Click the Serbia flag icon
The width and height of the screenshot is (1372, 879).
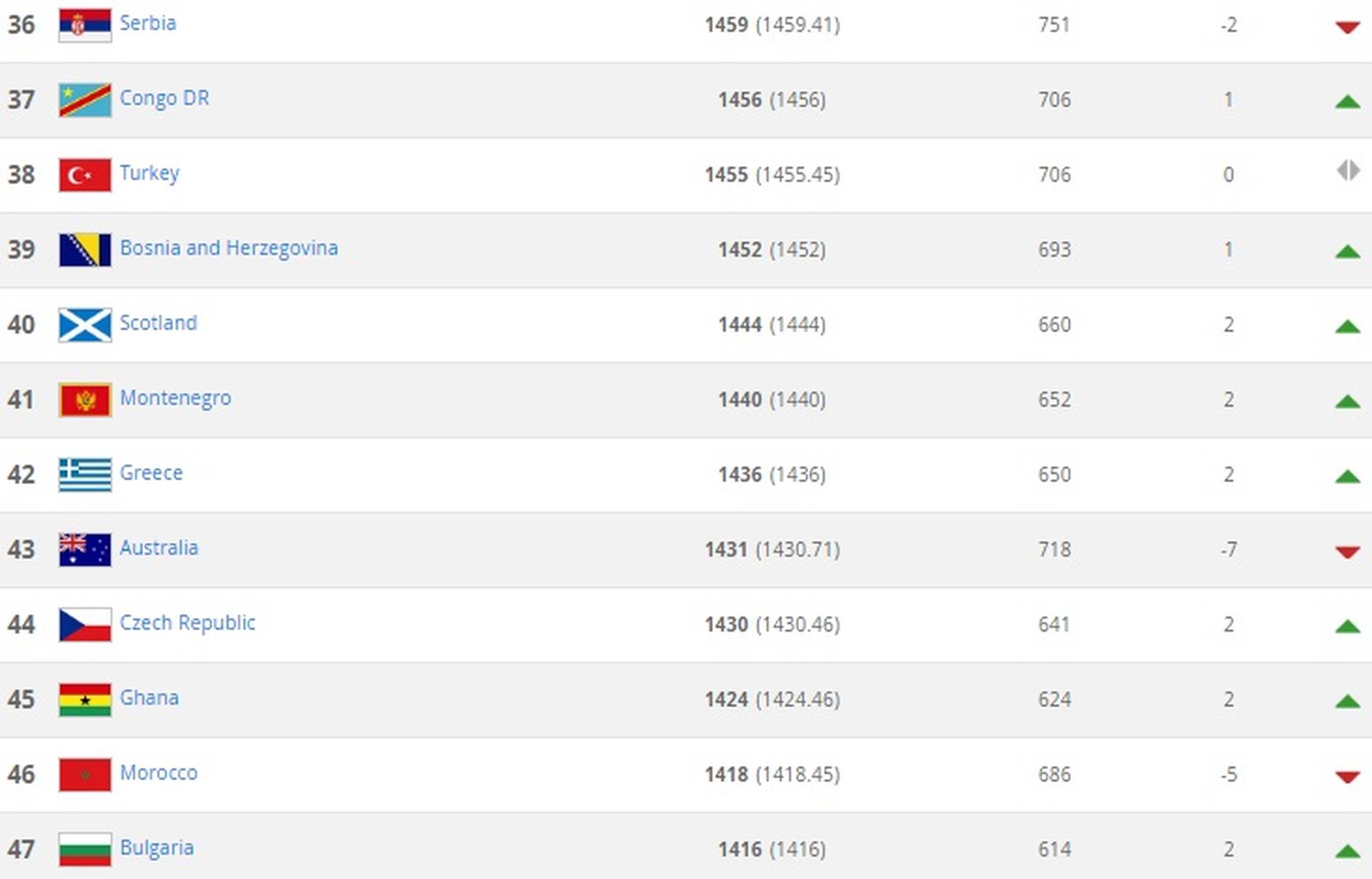[85, 25]
